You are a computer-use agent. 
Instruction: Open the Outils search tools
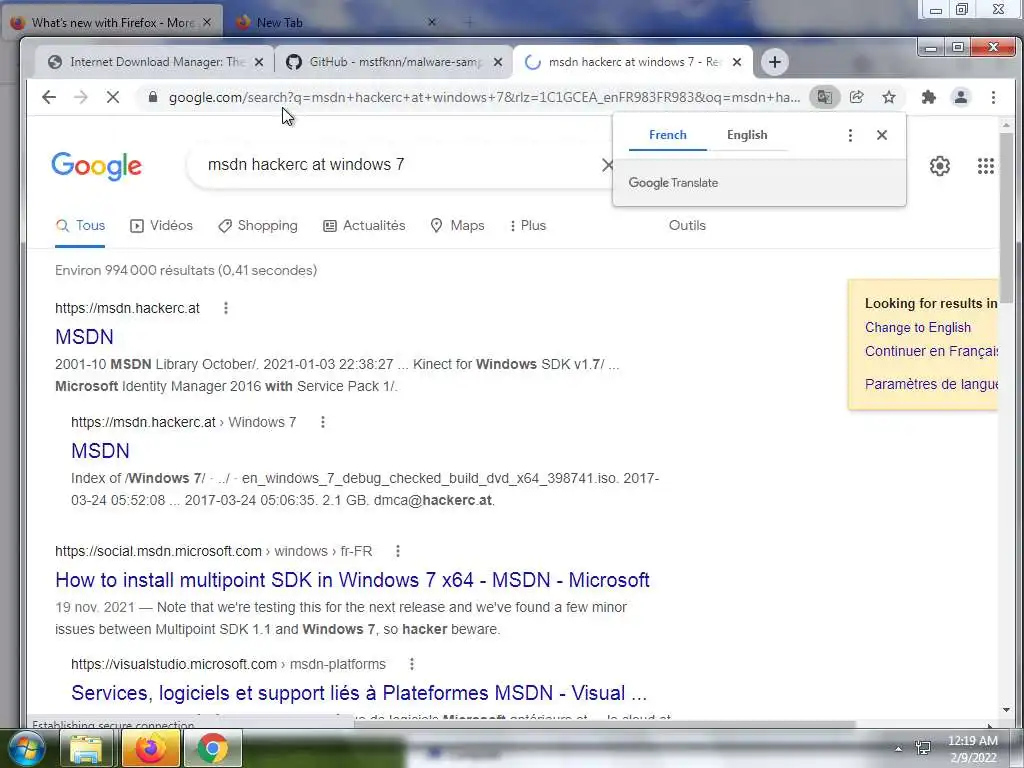687,226
